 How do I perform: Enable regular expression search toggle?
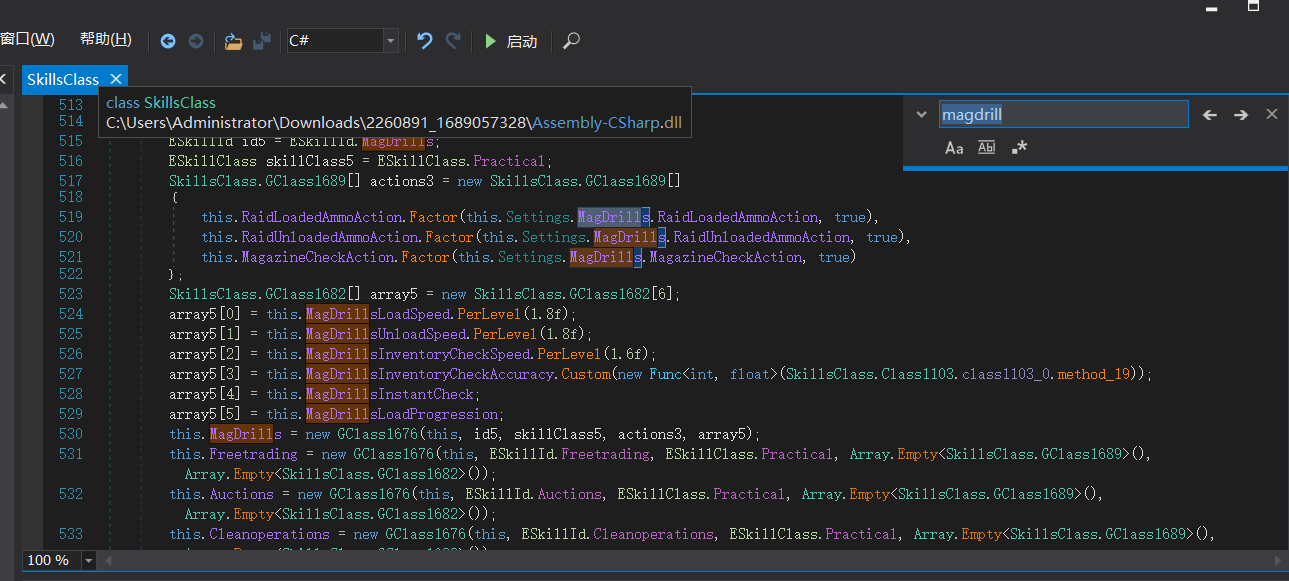pyautogui.click(x=1019, y=148)
